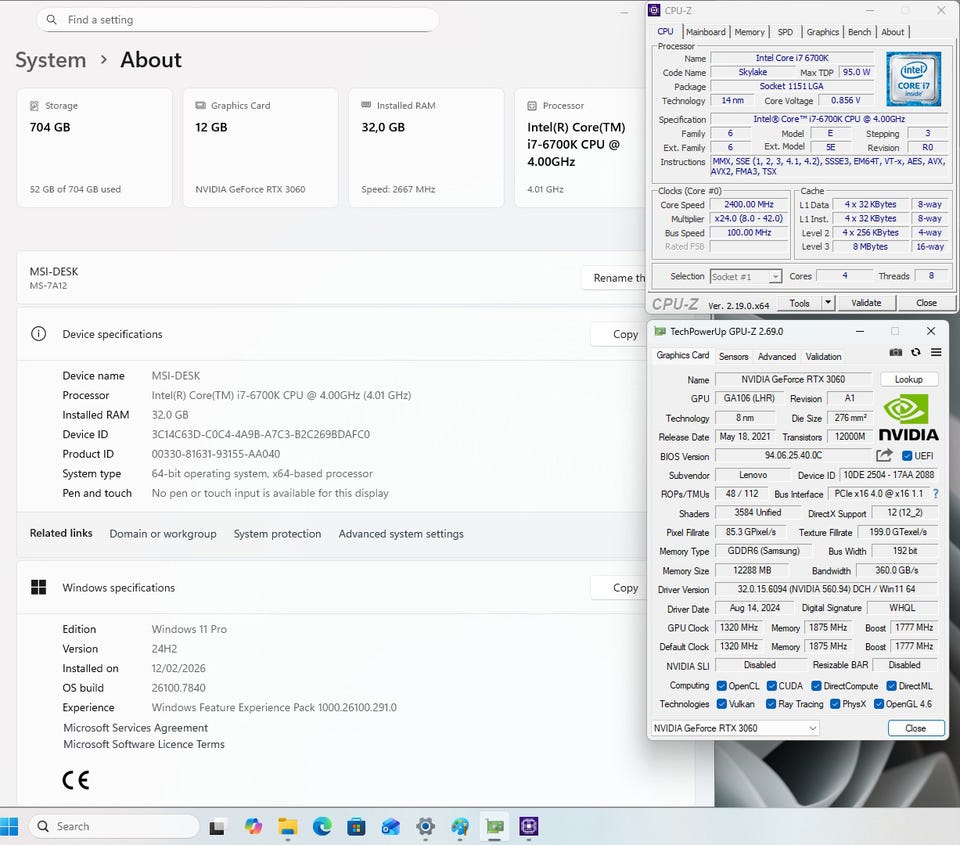
Task: Open Copilot from the taskbar
Action: tap(253, 826)
